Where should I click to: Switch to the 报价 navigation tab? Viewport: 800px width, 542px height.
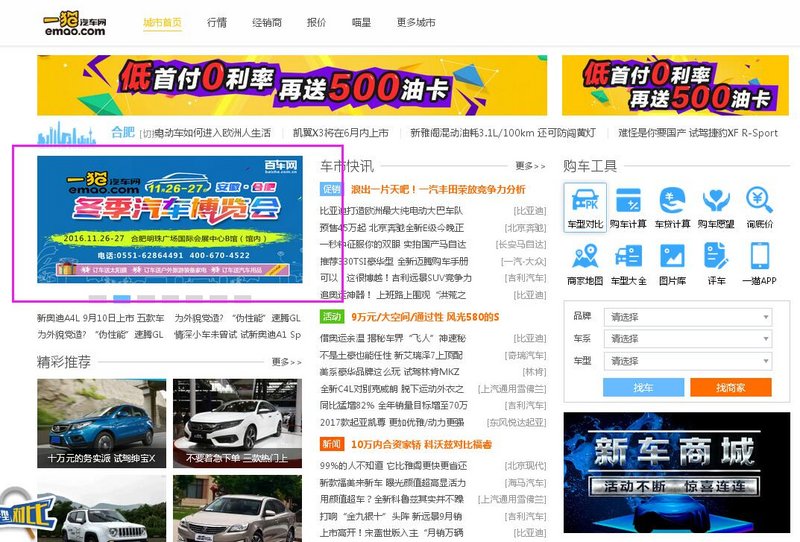(x=316, y=22)
